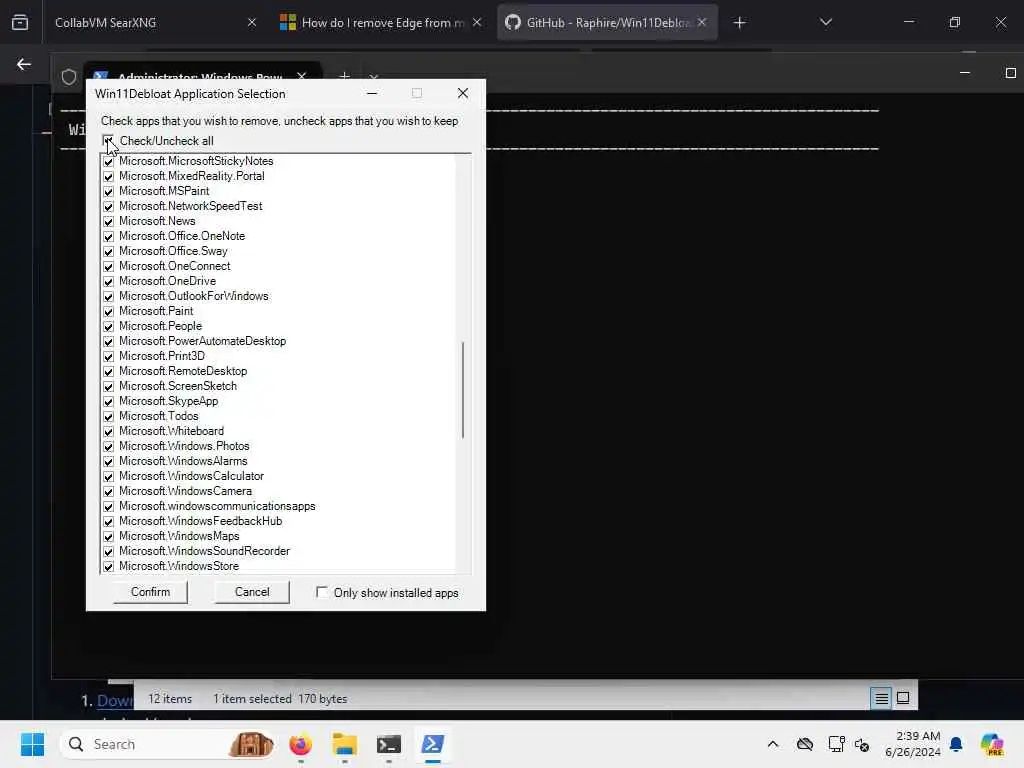This screenshot has width=1024, height=768.
Task: Select Microsoft.Print3D list text
Action: point(162,357)
